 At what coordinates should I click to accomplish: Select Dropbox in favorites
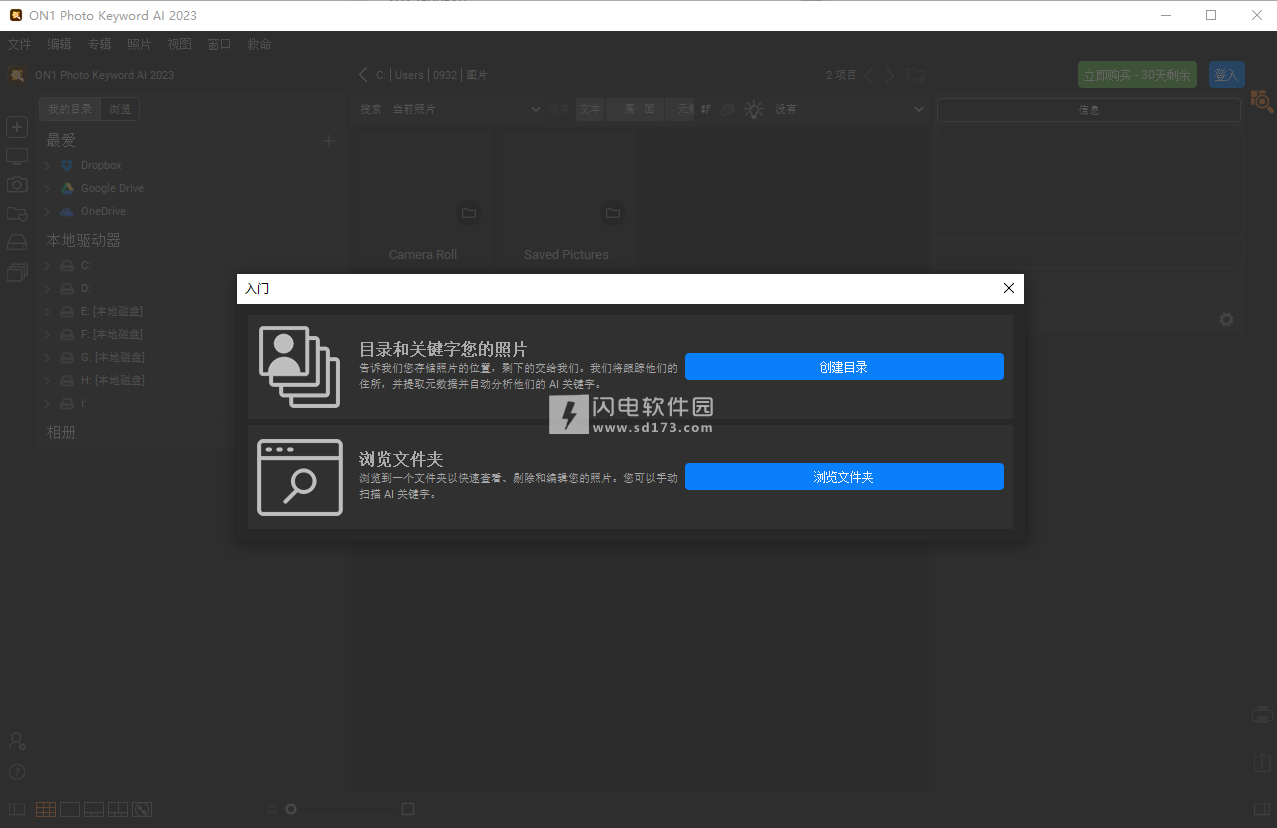101,166
